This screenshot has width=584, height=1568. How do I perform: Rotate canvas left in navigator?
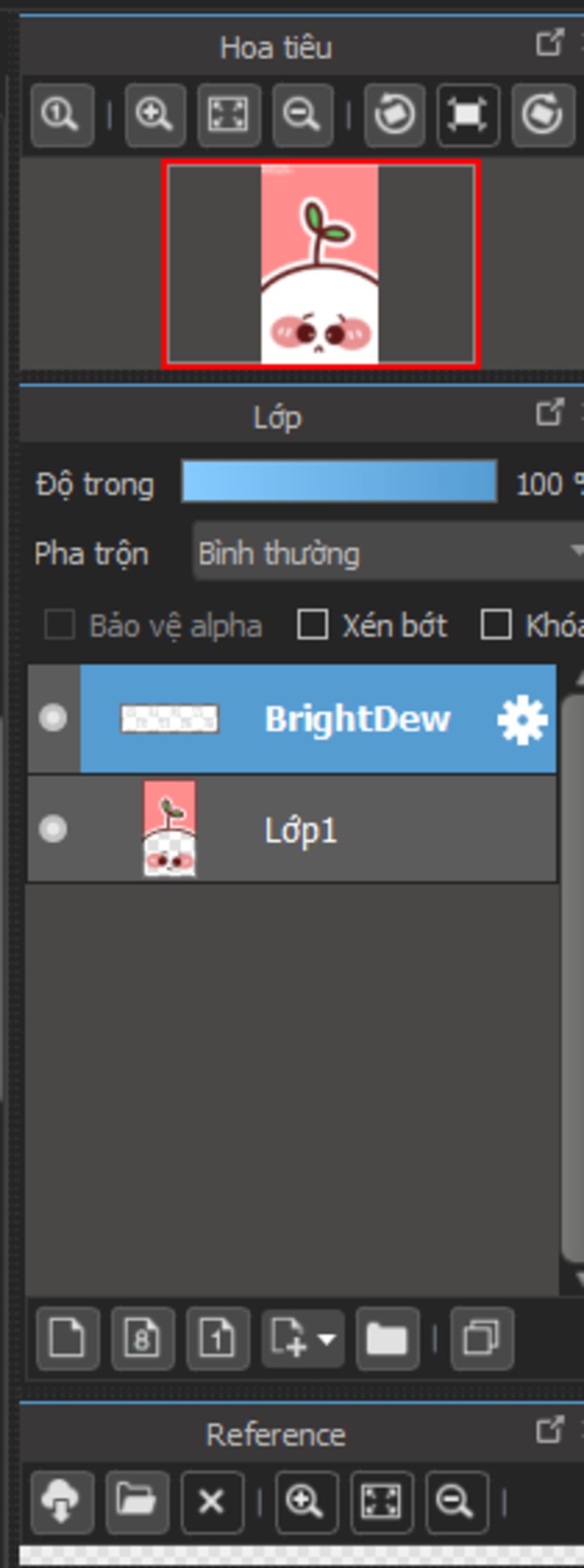[394, 115]
